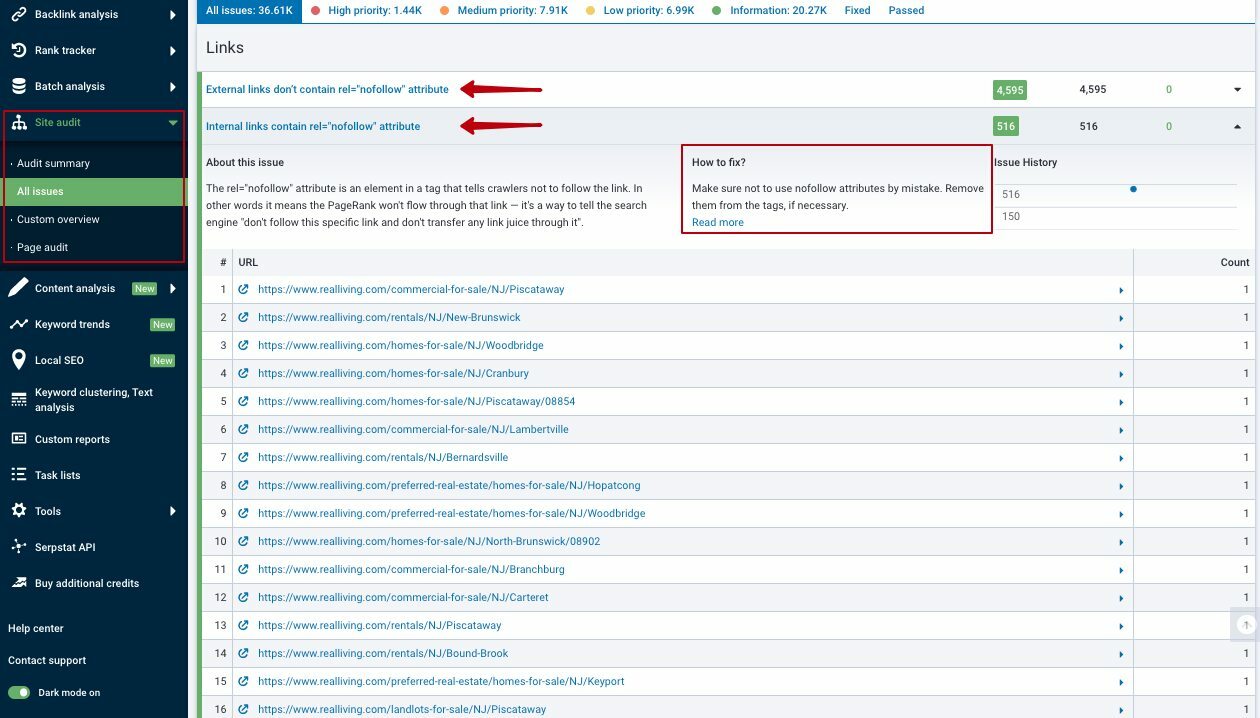This screenshot has width=1260, height=718.
Task: Open external link icon for homes-for-sale/NJ/Woodbridge row 3
Action: 243,345
